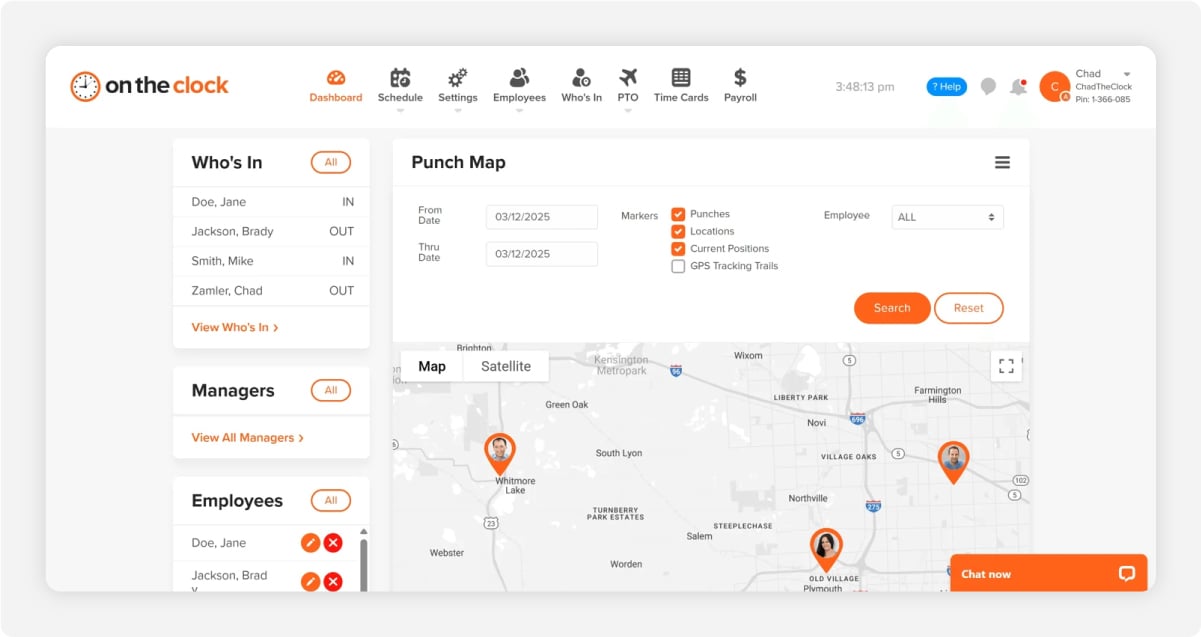Screen dimensions: 1201x637
Task: Open the PTO airplane icon
Action: (x=628, y=77)
